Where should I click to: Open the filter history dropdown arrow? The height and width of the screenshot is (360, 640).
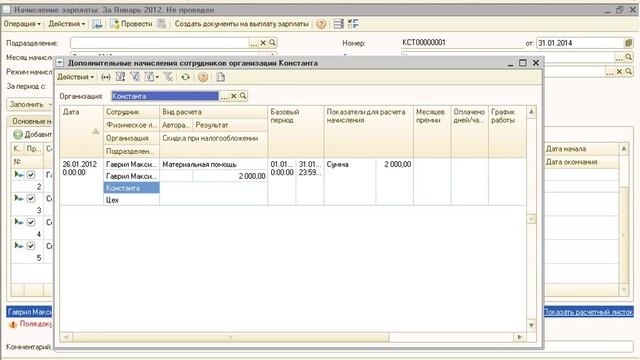tap(157, 77)
